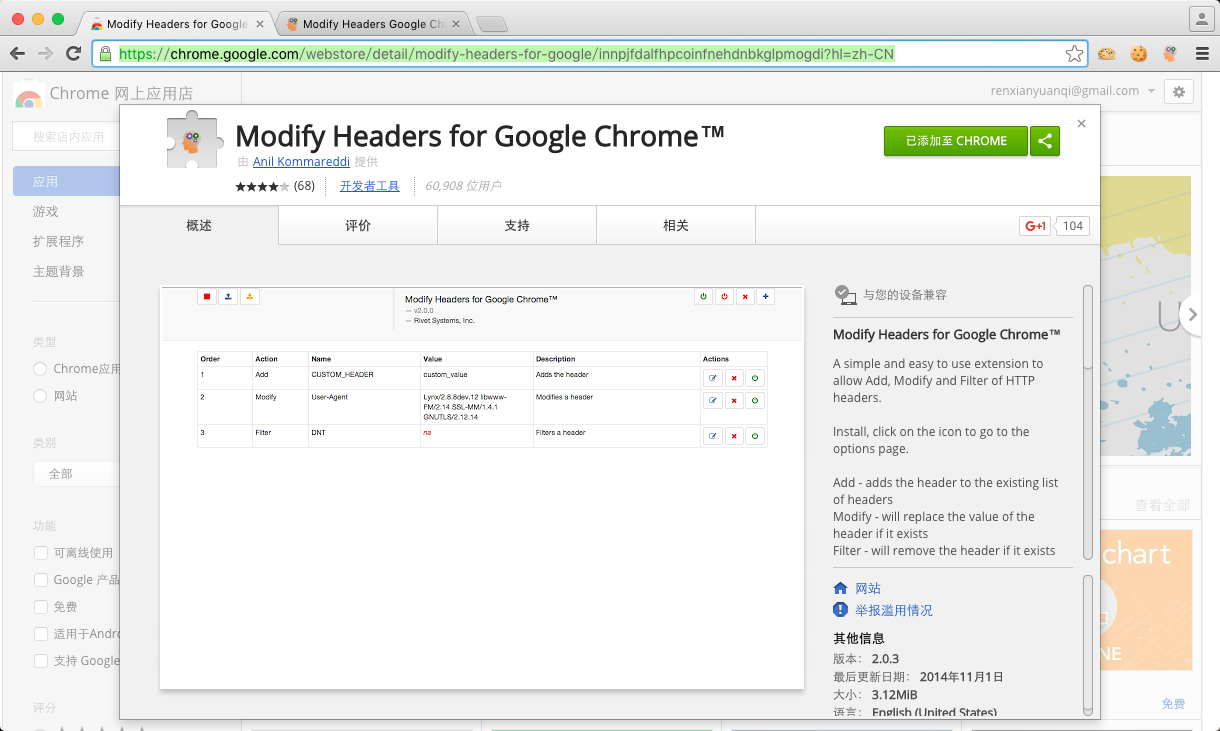Screen dimensions: 1220x731
Task: Click the 已添加至 CHROME button
Action: point(956,141)
